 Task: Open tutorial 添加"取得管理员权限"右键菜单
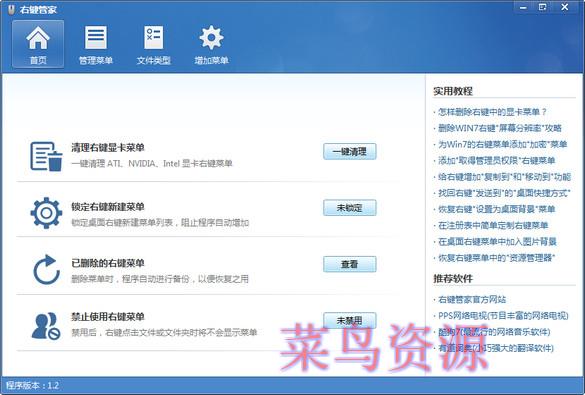pyautogui.click(x=497, y=160)
